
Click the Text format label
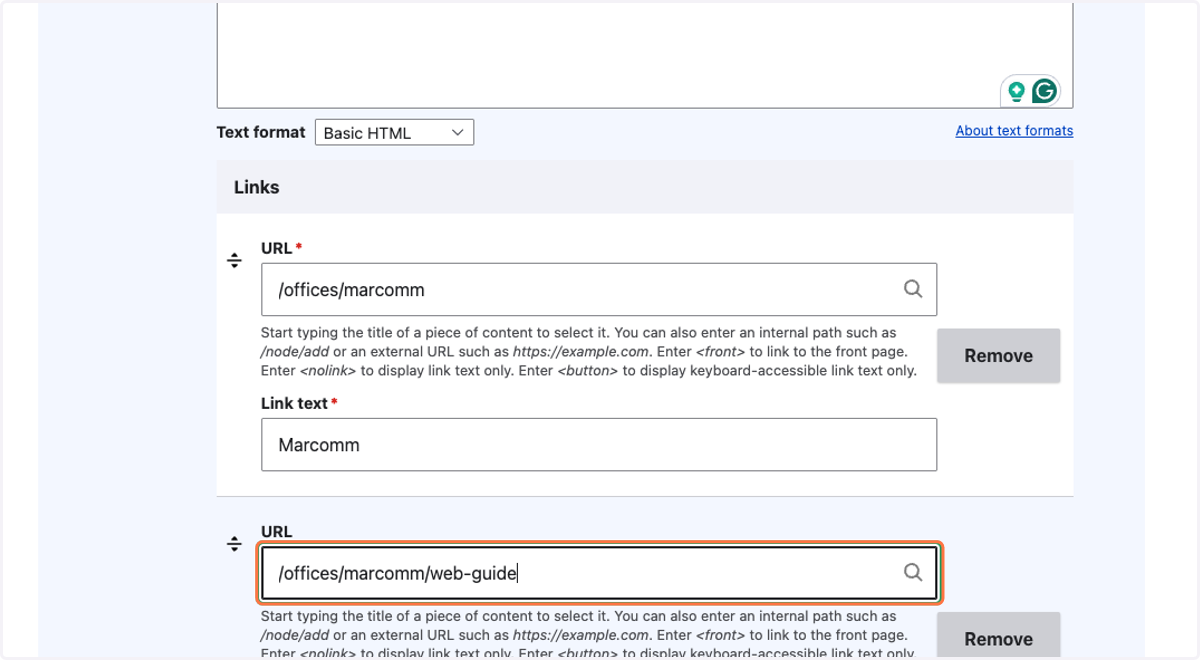(x=261, y=132)
